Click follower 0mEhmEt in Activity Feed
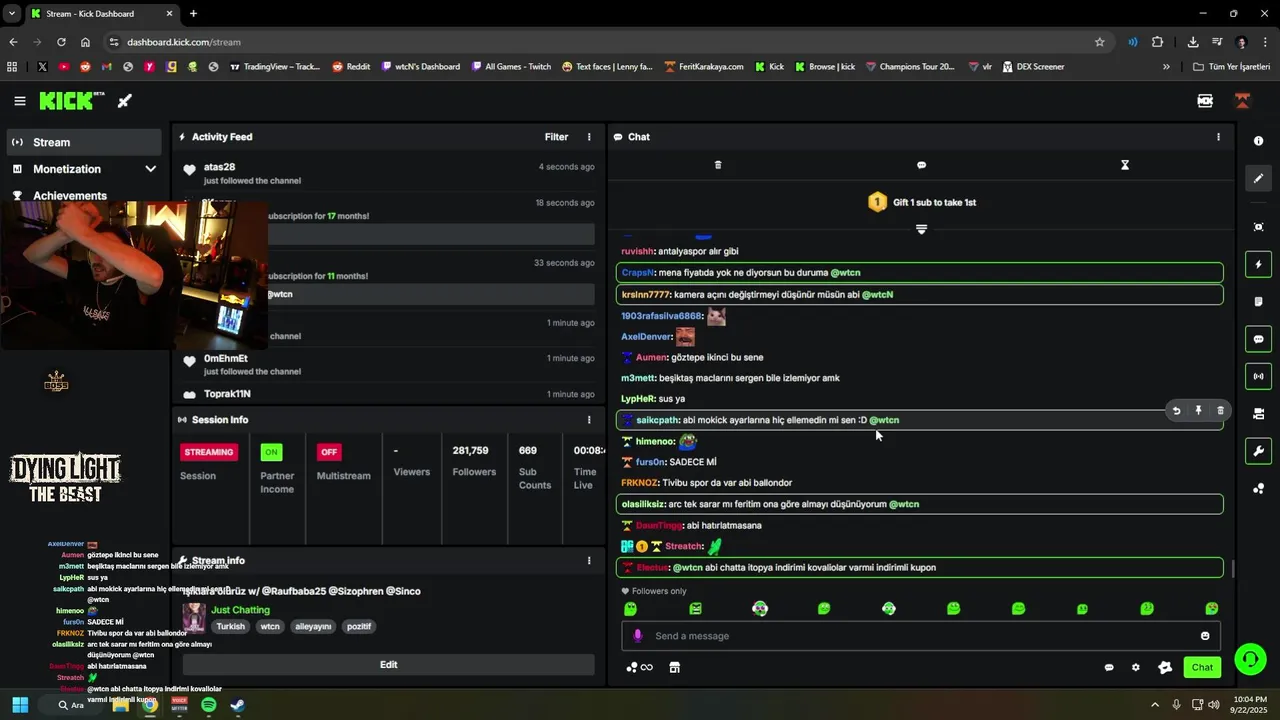Screen dimensions: 1280x720 pyautogui.click(x=225, y=358)
